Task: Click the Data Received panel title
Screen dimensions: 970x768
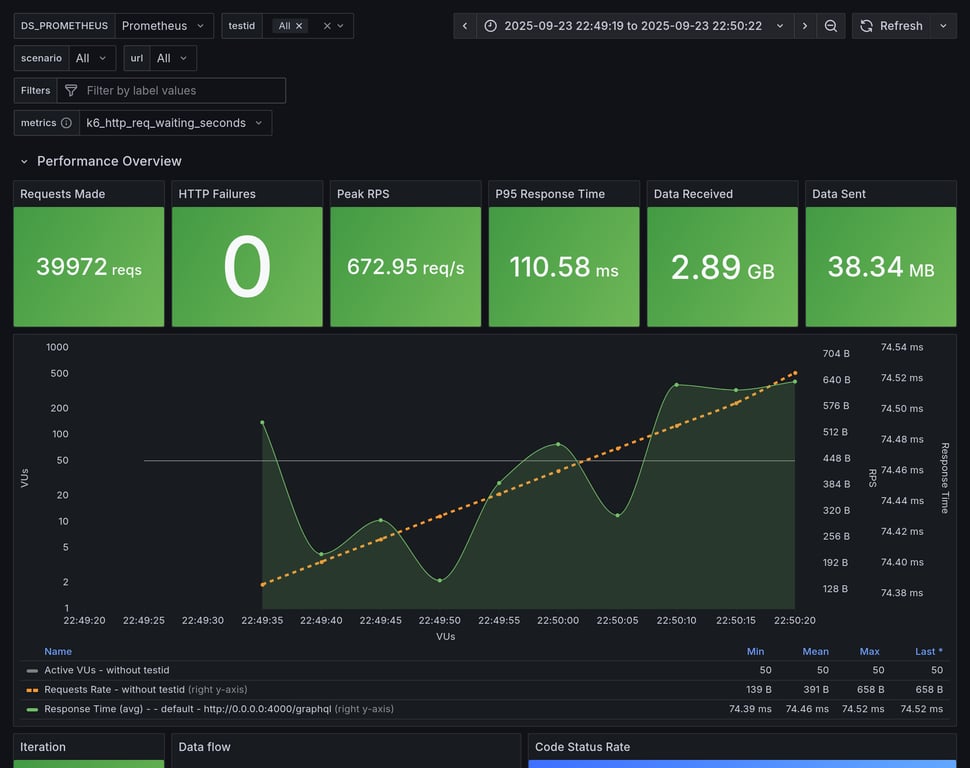Action: tap(693, 194)
